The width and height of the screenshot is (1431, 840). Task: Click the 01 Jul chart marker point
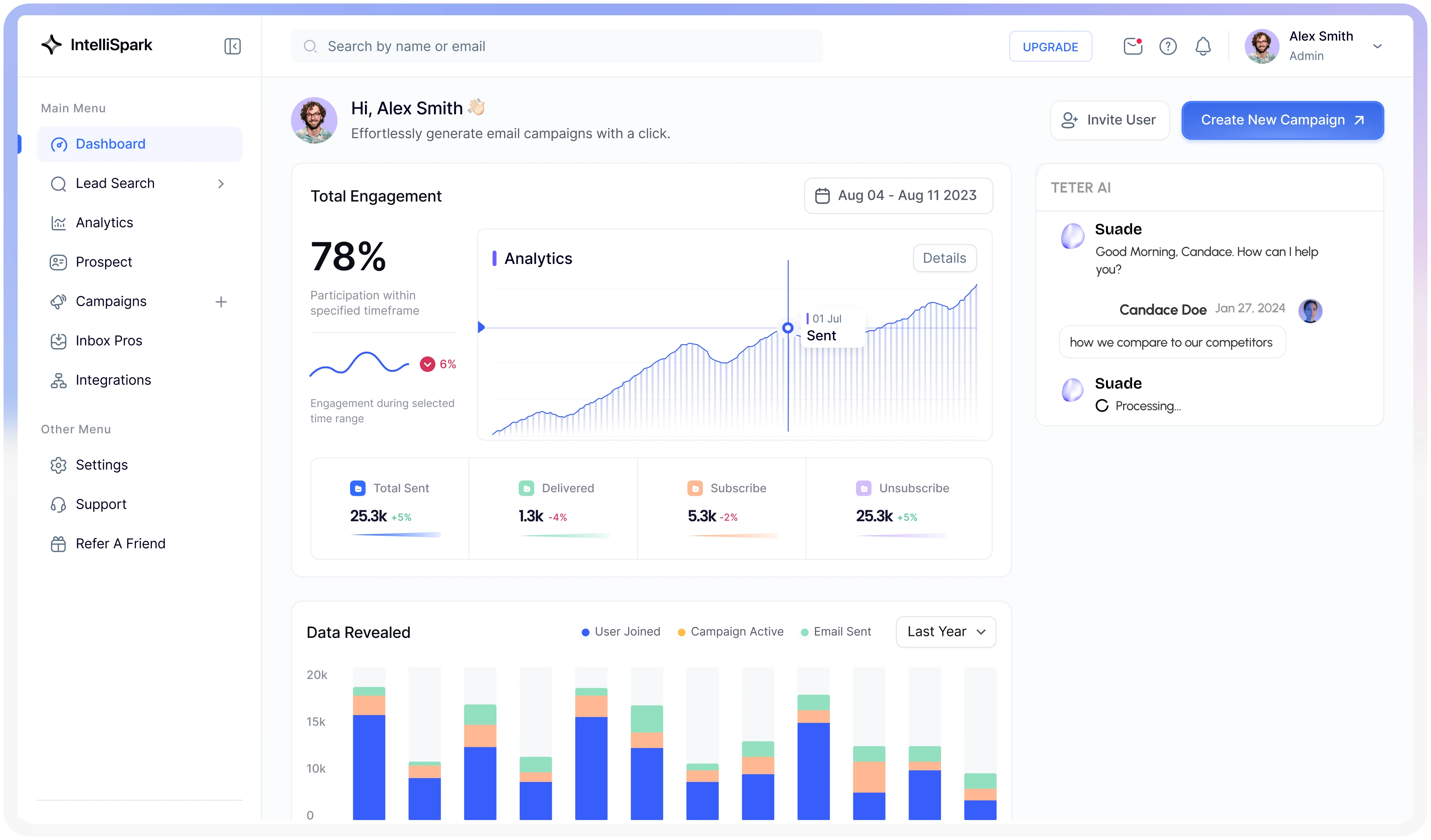coord(788,328)
